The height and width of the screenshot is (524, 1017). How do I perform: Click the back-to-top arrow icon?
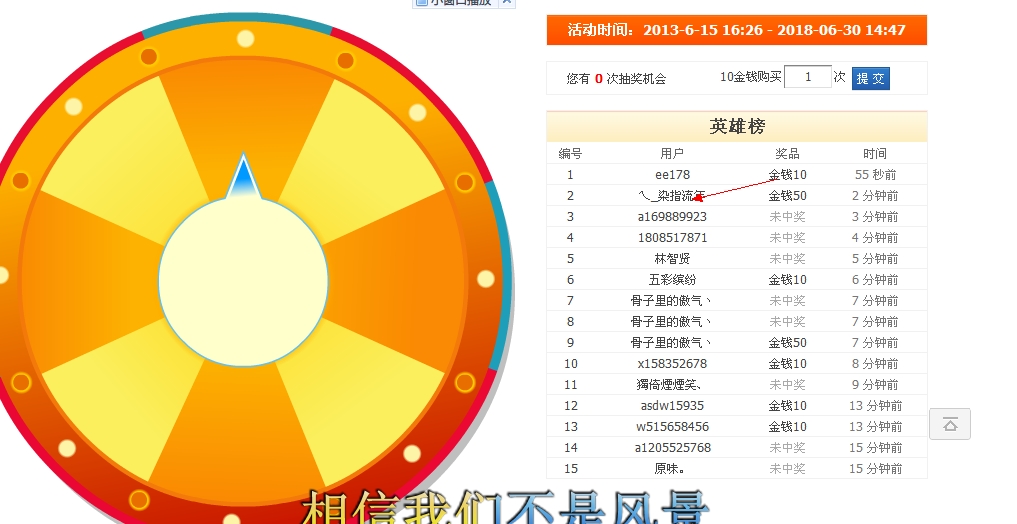pyautogui.click(x=950, y=424)
